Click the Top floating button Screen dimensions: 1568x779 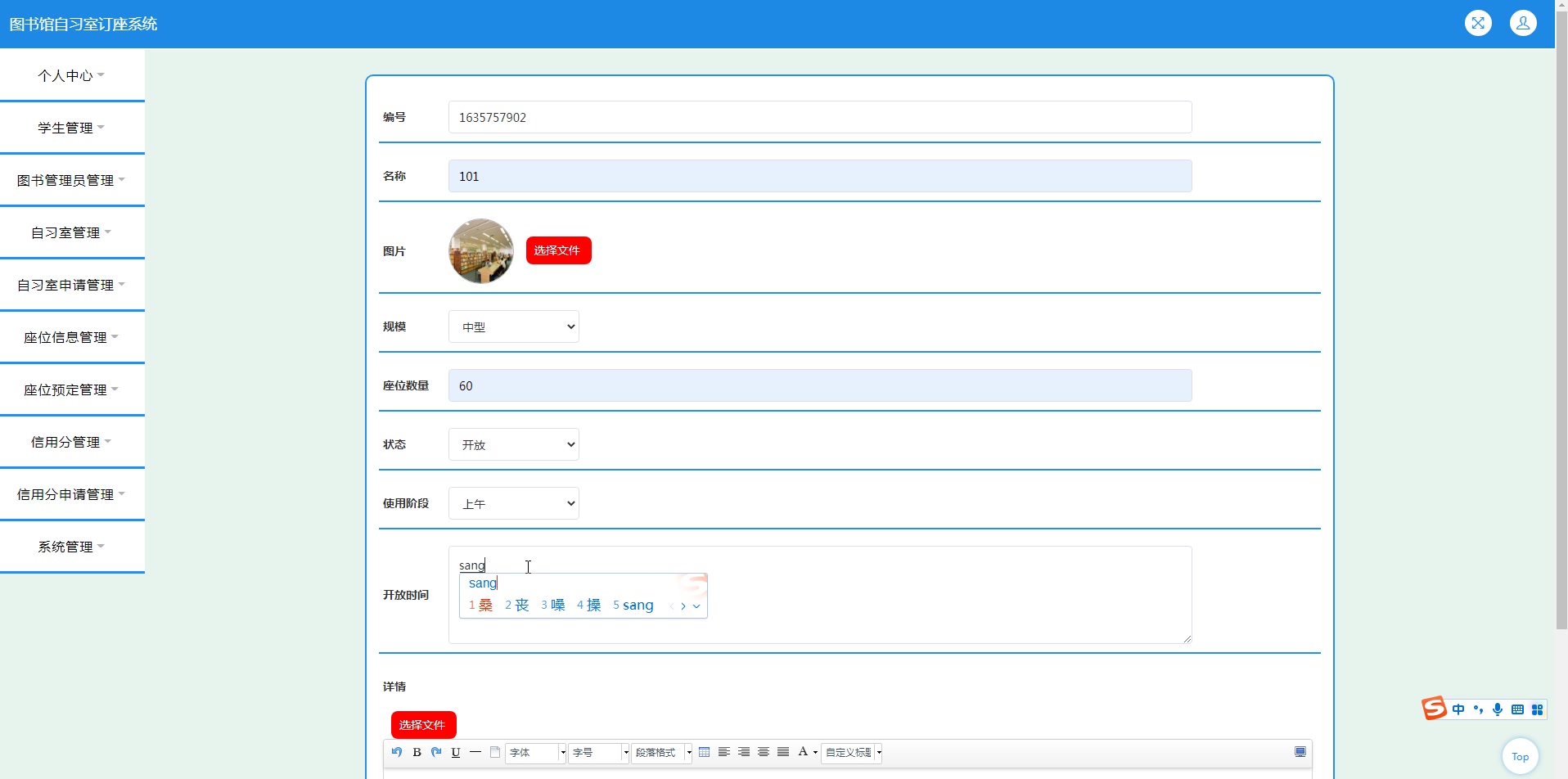pos(1520,755)
